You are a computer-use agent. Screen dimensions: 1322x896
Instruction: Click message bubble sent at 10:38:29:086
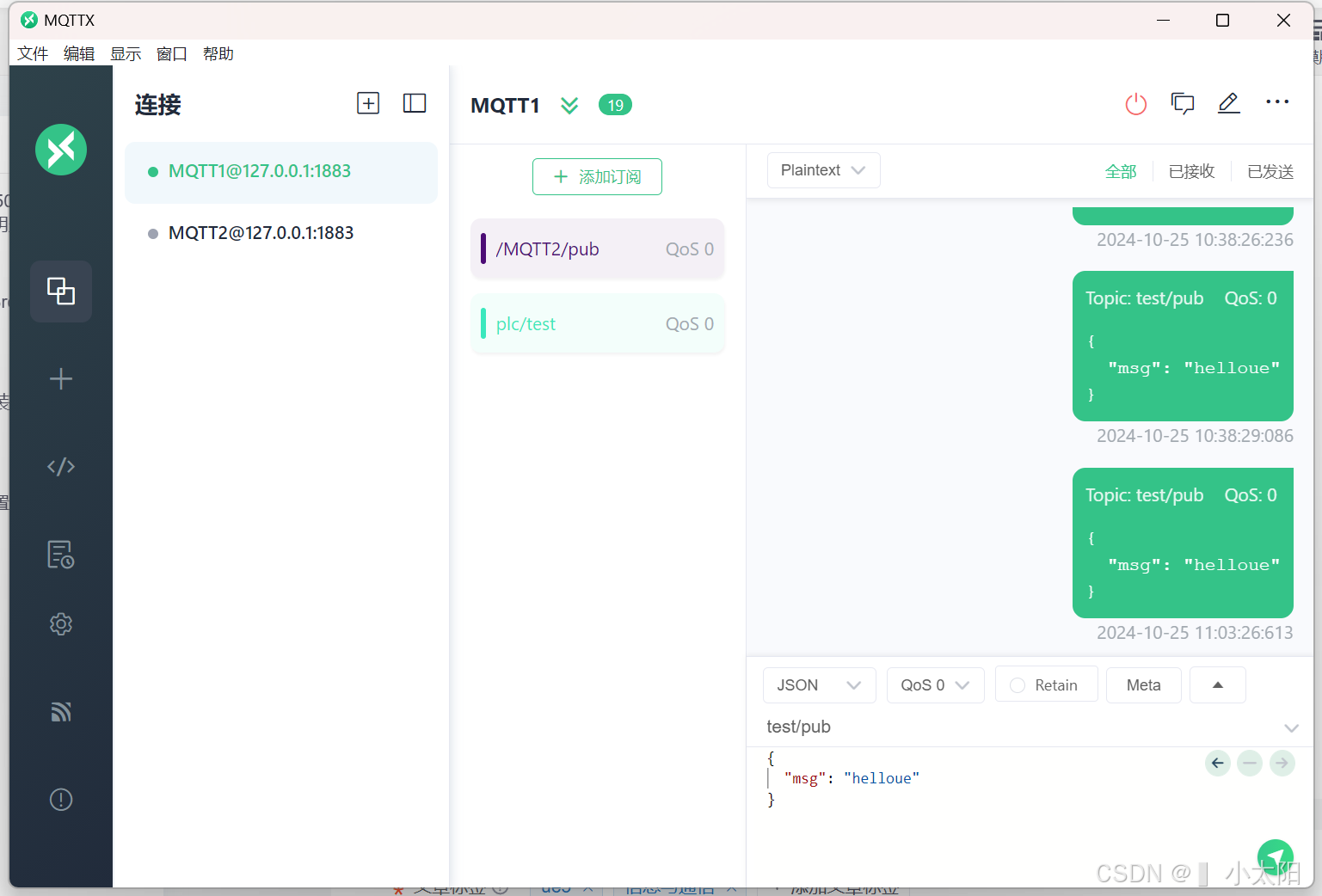tap(1183, 347)
